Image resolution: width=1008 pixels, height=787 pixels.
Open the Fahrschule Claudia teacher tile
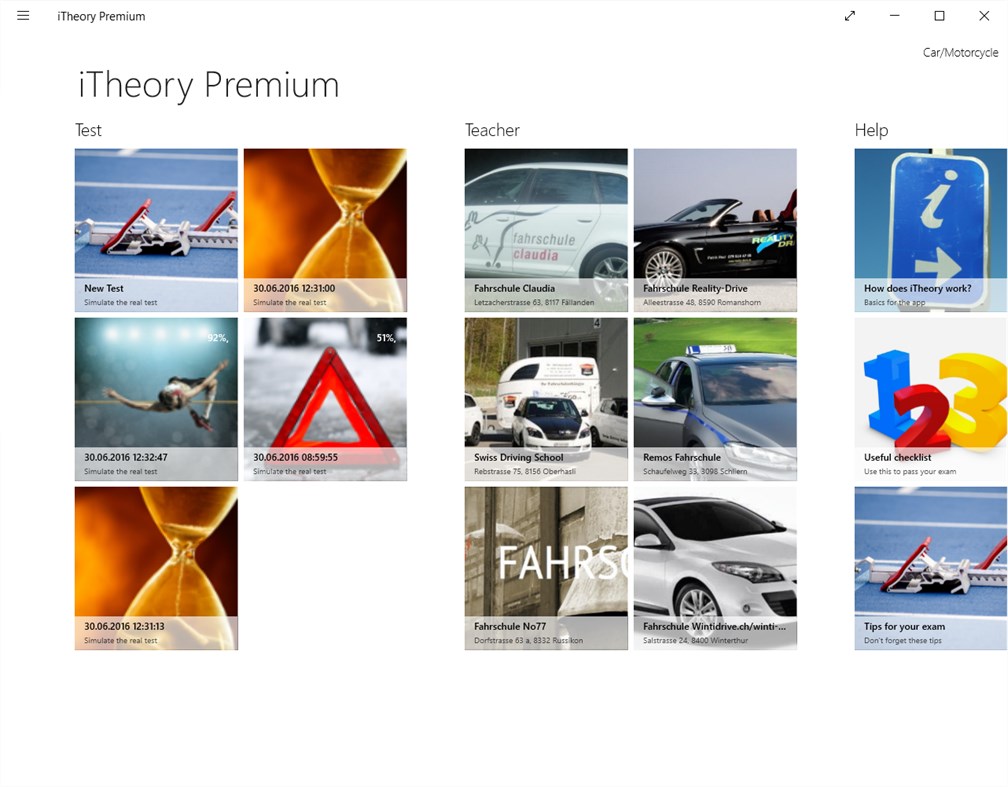(546, 230)
